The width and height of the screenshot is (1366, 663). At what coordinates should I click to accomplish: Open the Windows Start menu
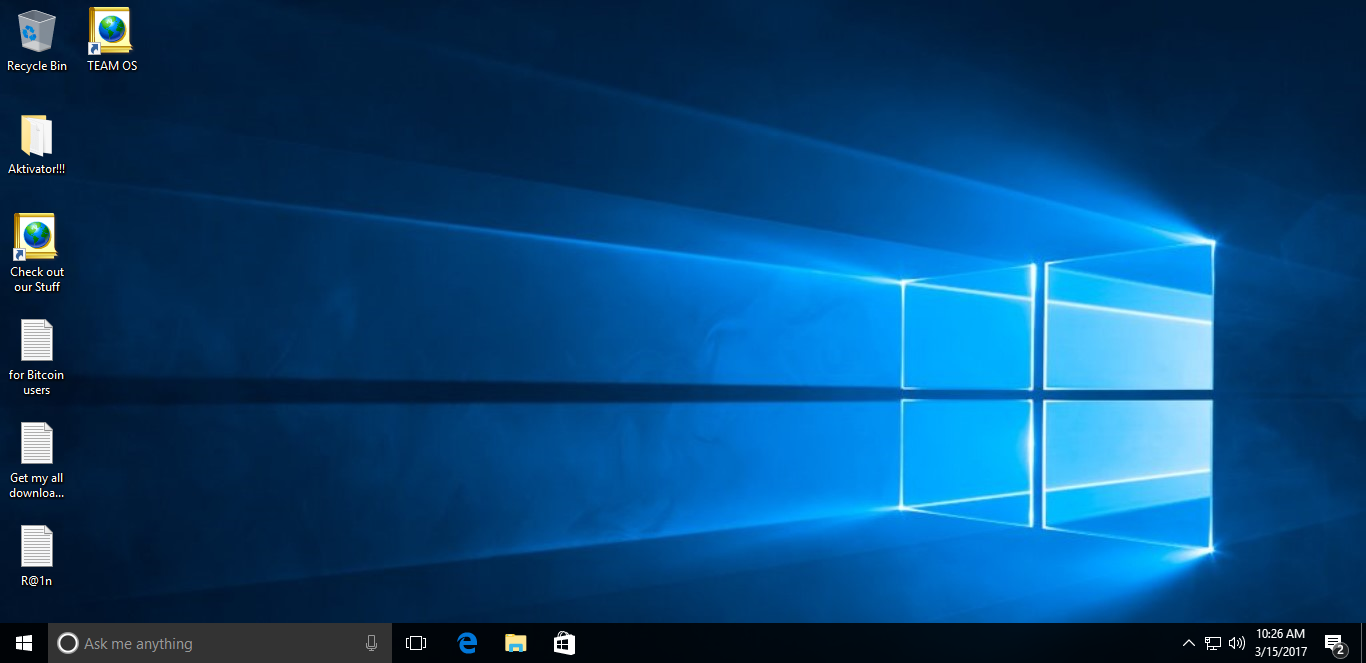(24, 643)
